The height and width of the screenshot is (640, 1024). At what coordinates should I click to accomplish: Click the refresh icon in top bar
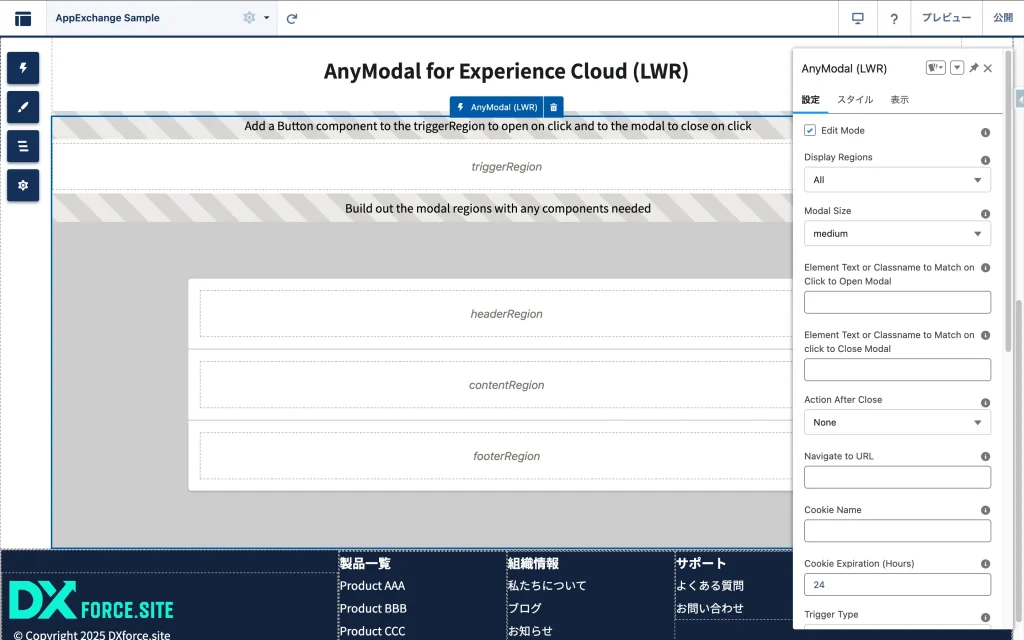click(x=292, y=18)
